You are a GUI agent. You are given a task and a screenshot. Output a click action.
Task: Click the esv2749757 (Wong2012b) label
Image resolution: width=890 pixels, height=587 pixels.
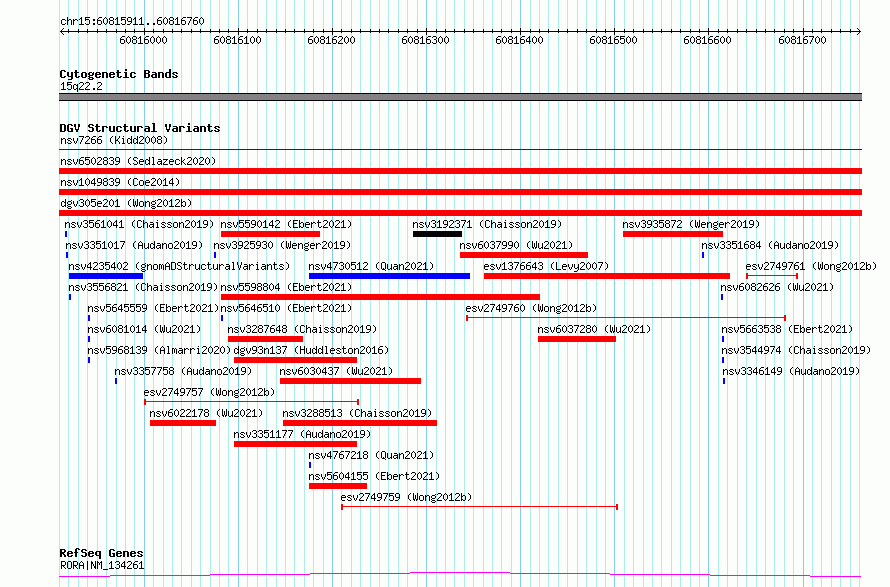[x=209, y=392]
